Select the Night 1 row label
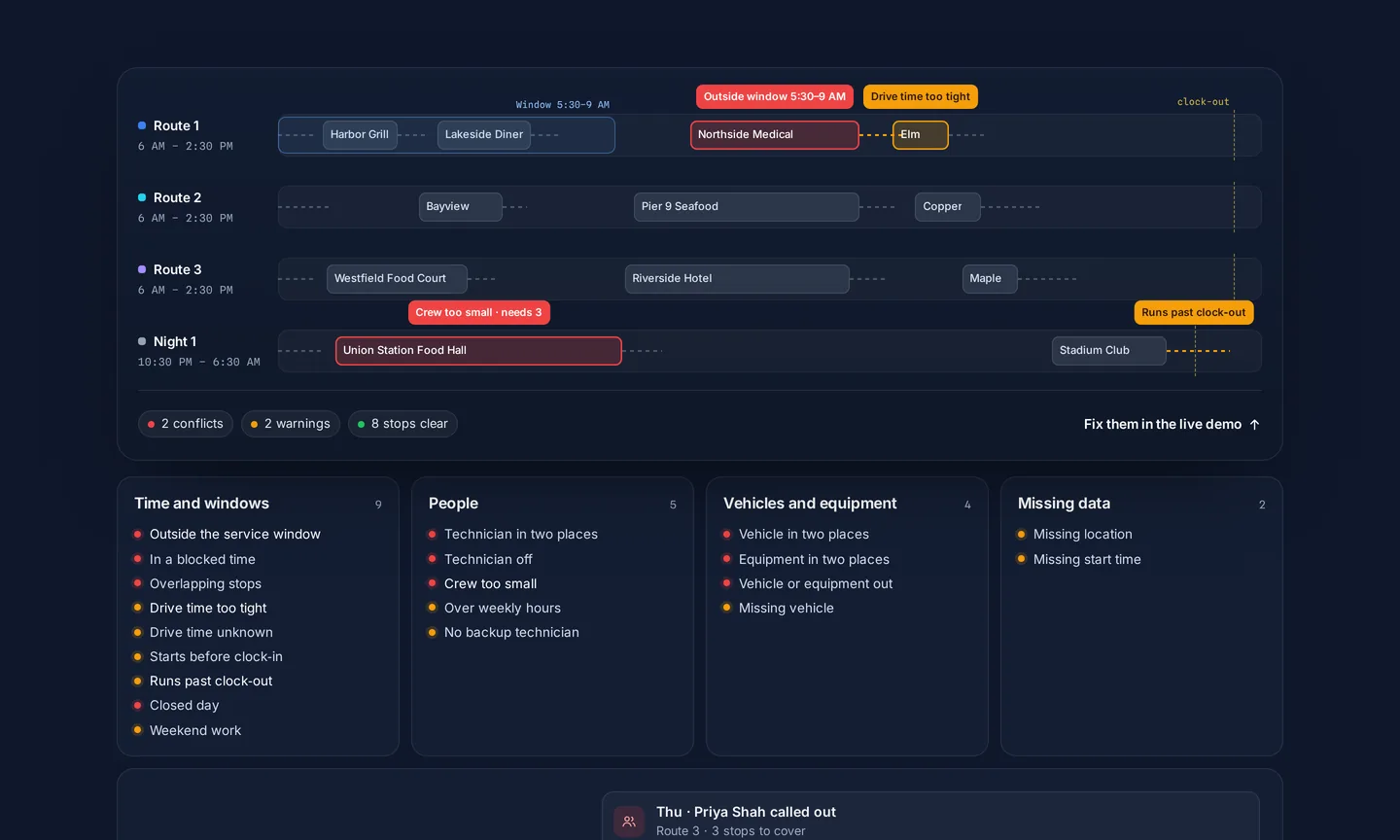Screen dimensions: 1400x840 [175, 342]
